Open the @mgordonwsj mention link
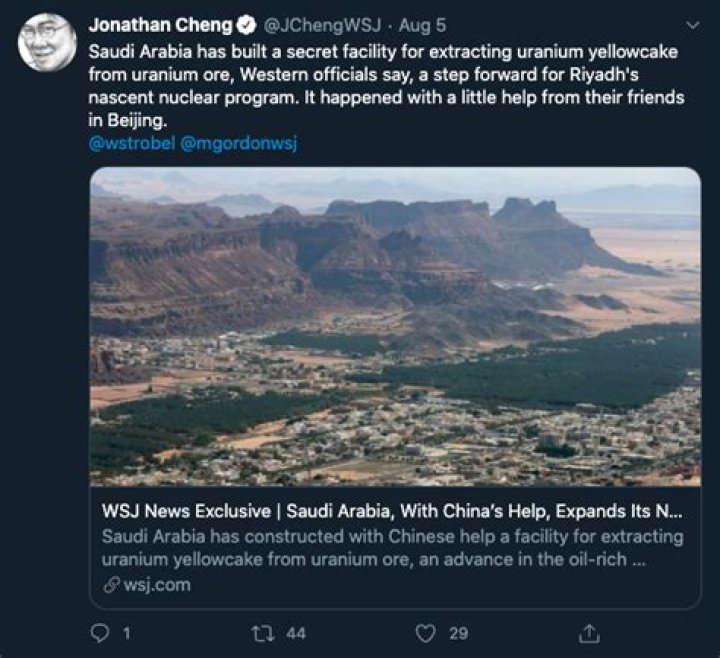Screen dimensions: 720x658 coord(239,144)
